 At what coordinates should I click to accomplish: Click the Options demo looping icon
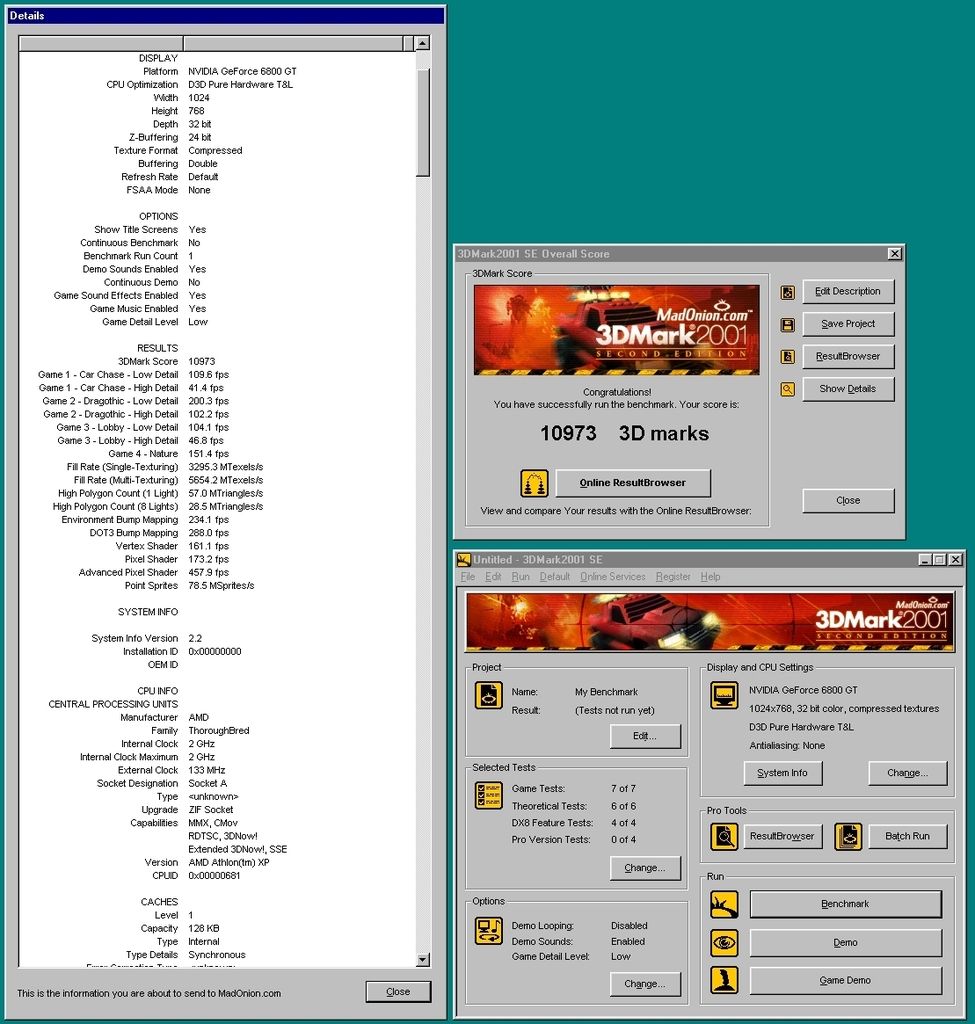pyautogui.click(x=488, y=931)
